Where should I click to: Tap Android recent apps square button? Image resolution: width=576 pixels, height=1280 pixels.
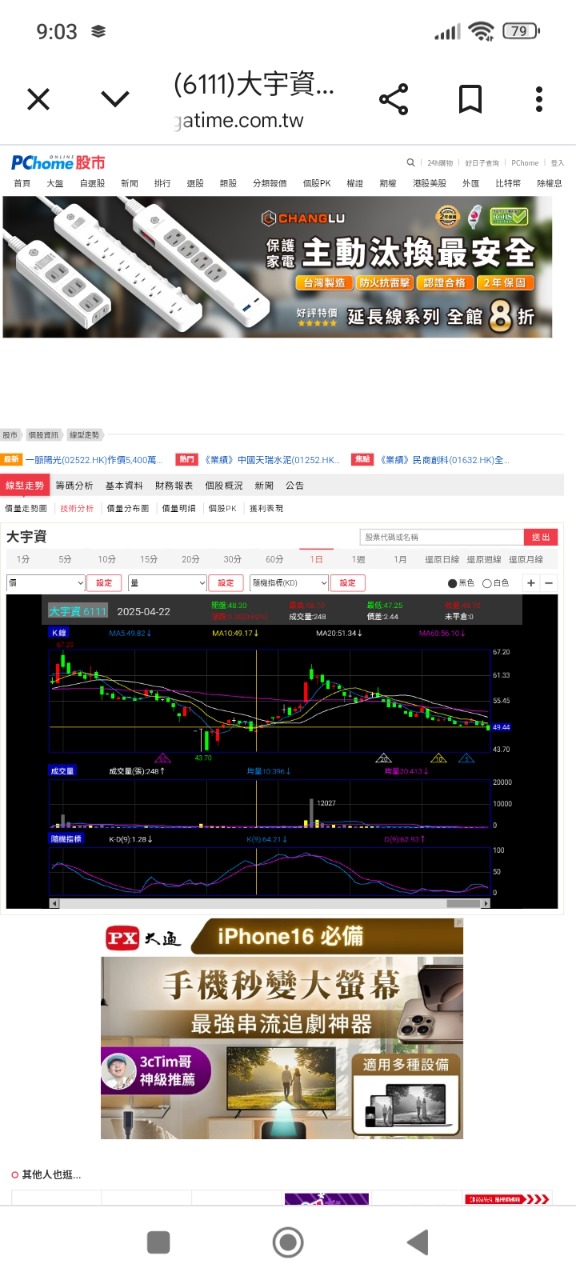(x=158, y=1242)
